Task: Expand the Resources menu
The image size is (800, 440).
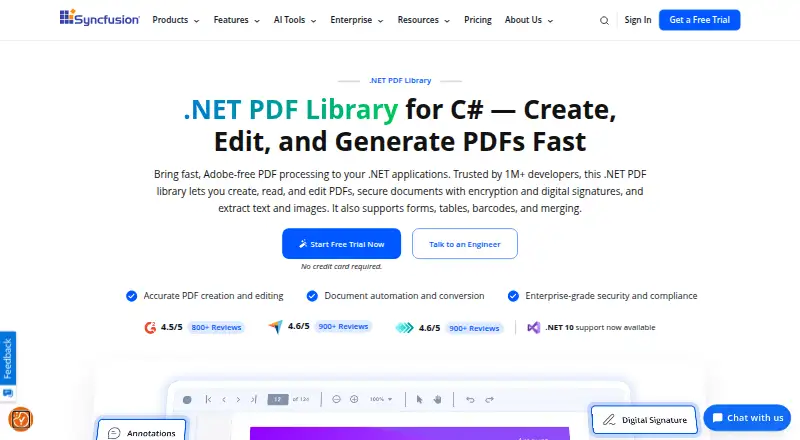Action: 423,20
